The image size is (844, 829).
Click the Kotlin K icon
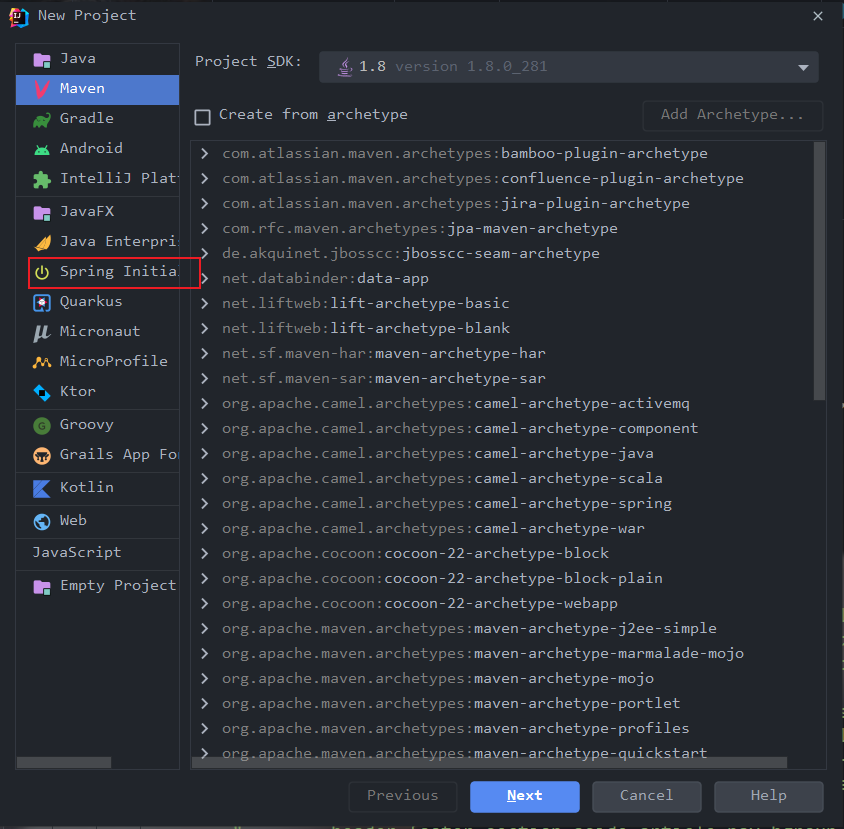point(41,488)
